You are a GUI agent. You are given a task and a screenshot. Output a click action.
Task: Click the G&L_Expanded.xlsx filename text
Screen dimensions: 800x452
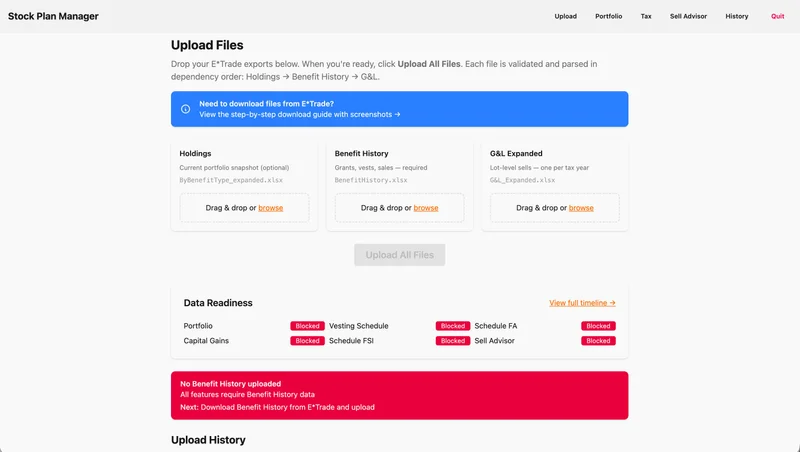[522, 180]
